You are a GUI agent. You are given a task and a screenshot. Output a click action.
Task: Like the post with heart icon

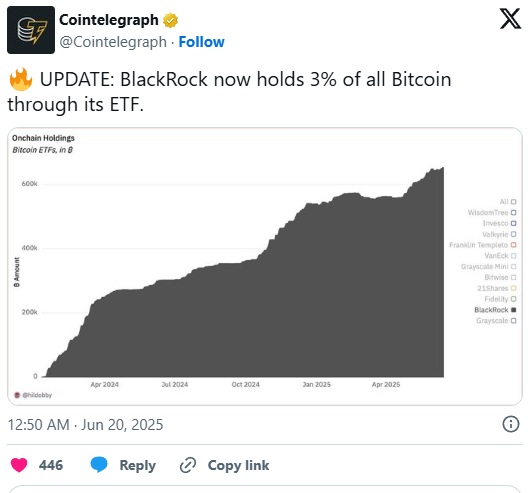pyautogui.click(x=19, y=465)
